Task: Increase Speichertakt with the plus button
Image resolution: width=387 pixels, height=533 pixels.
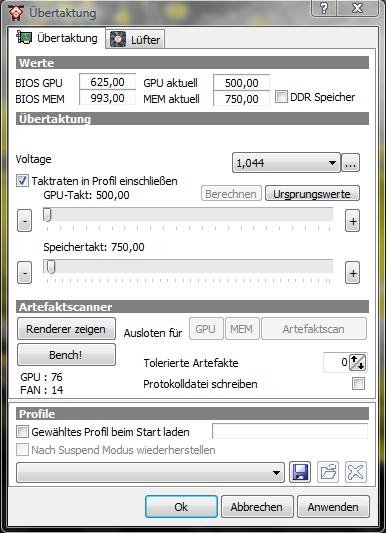Action: [352, 273]
